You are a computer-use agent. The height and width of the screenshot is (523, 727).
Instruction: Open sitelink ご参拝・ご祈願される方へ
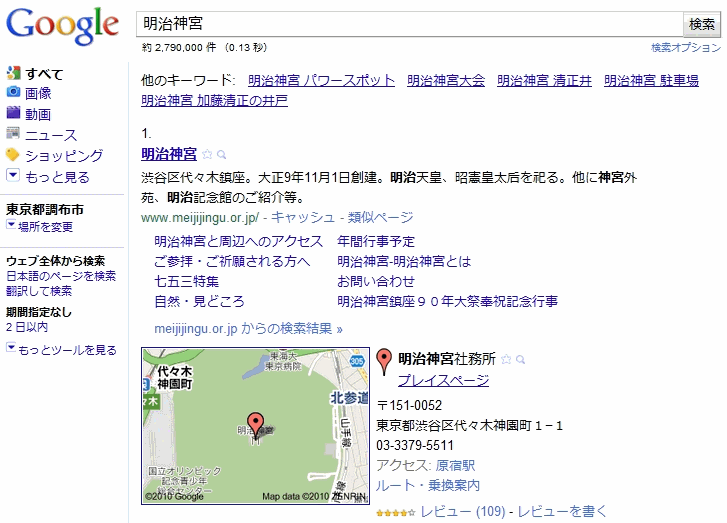coord(232,261)
